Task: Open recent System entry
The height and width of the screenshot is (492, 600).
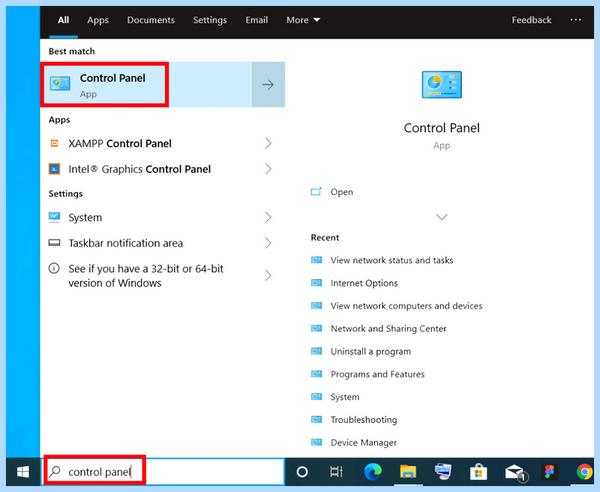Action: click(x=345, y=397)
